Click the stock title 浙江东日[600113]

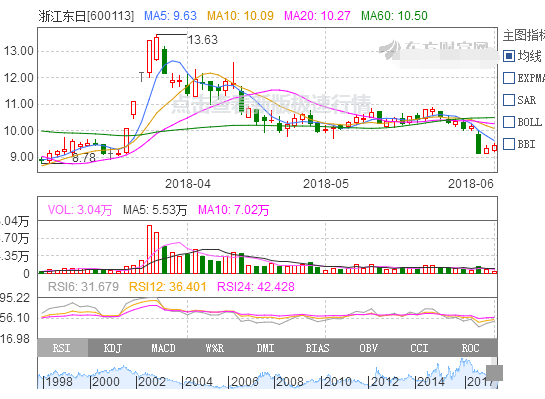pos(86,16)
